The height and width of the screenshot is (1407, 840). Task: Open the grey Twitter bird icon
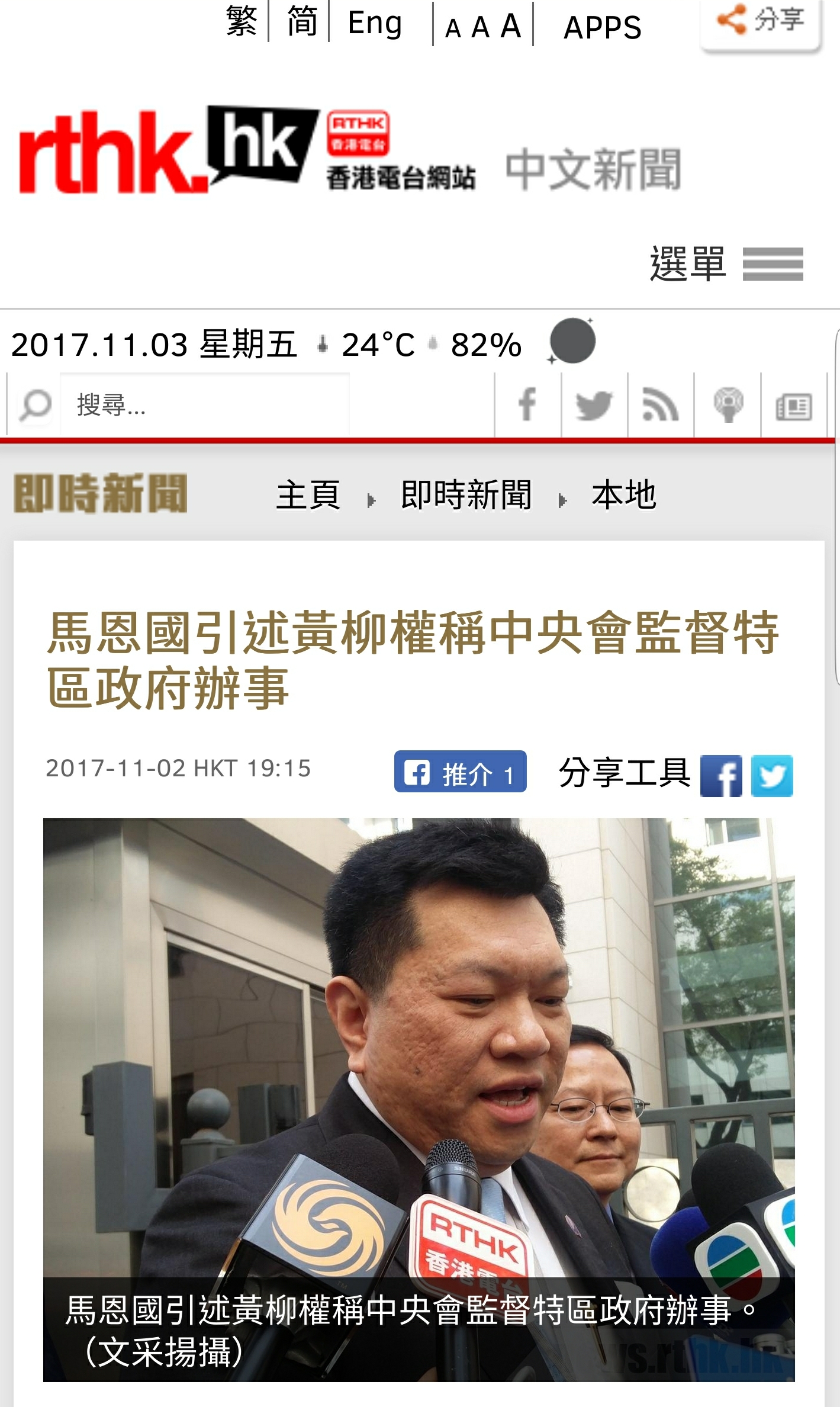[594, 405]
